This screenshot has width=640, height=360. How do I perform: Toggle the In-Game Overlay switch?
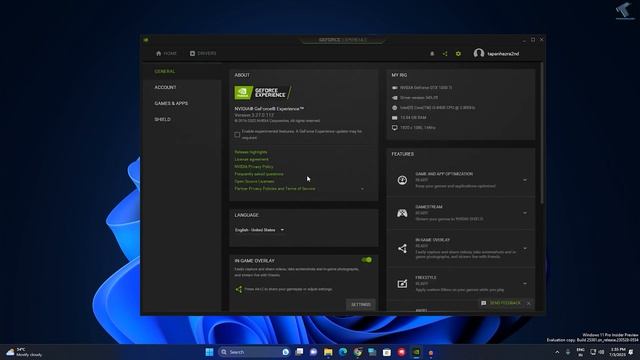(x=367, y=260)
